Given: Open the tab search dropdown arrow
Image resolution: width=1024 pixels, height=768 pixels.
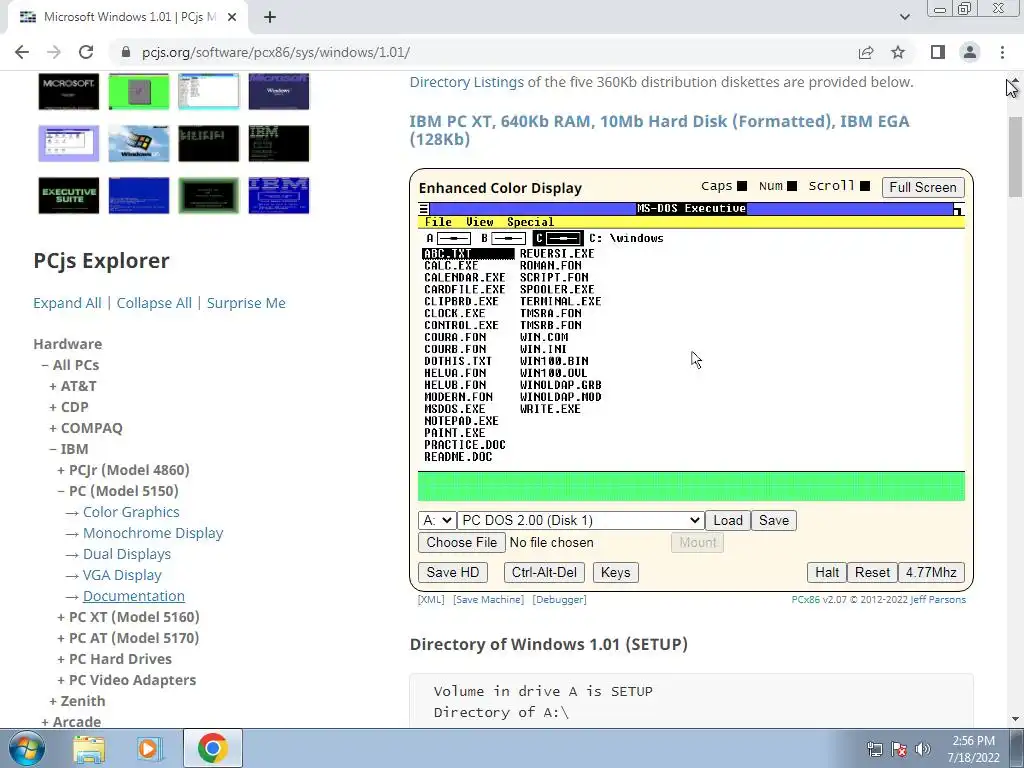Looking at the screenshot, I should [904, 17].
